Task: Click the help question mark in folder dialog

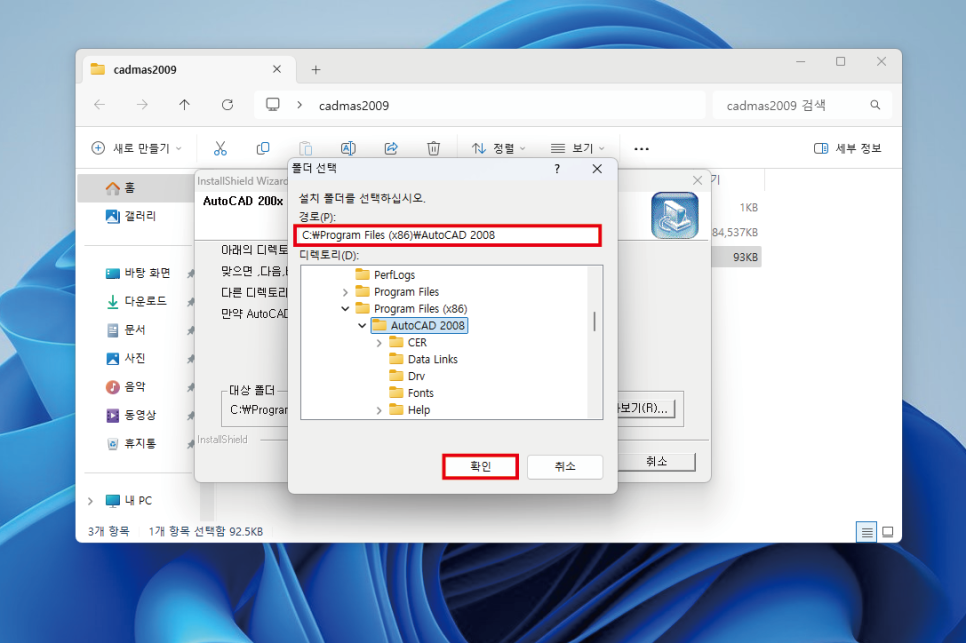Action: pos(557,169)
